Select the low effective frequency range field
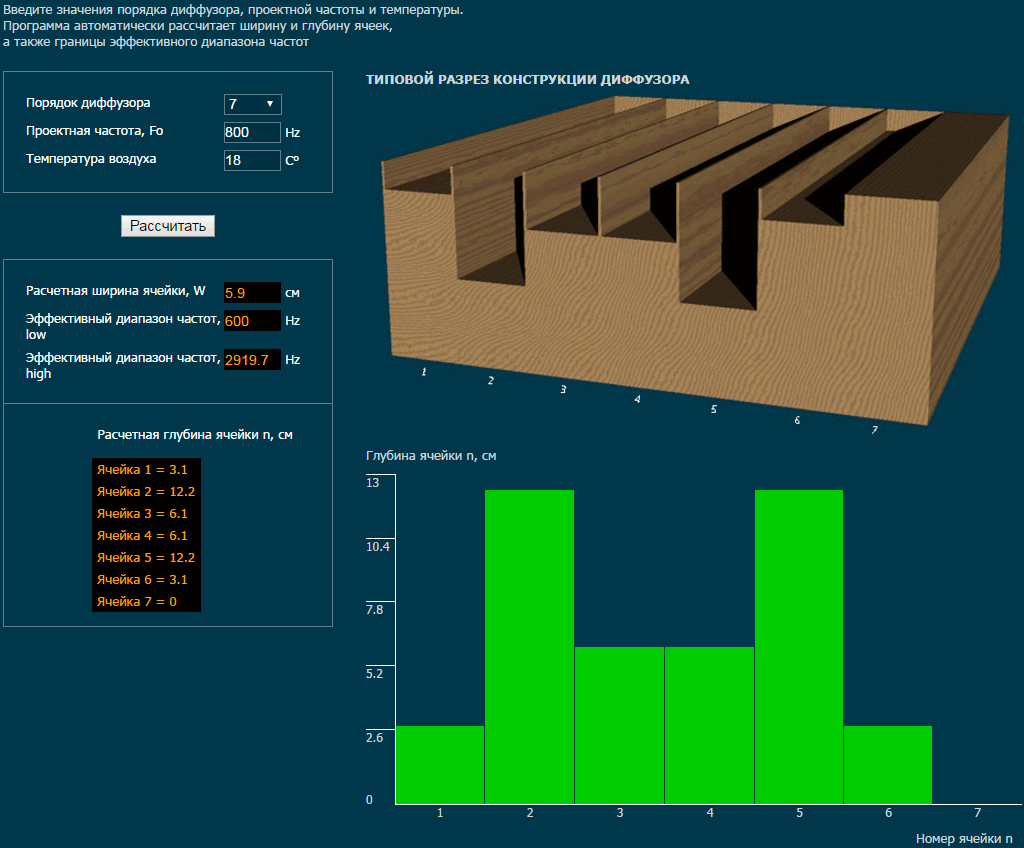Screen dimensions: 1024x848 click(x=252, y=321)
